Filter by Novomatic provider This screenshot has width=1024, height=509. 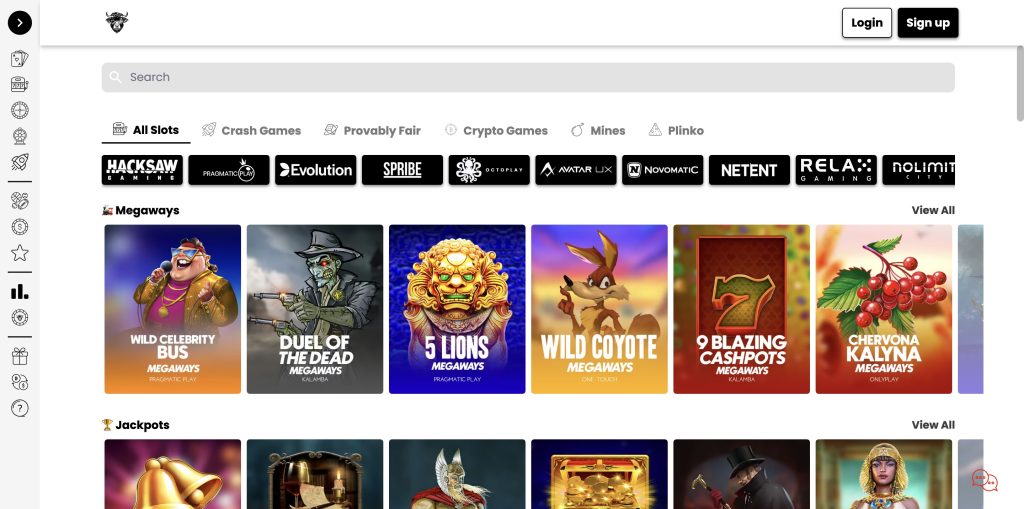(663, 170)
